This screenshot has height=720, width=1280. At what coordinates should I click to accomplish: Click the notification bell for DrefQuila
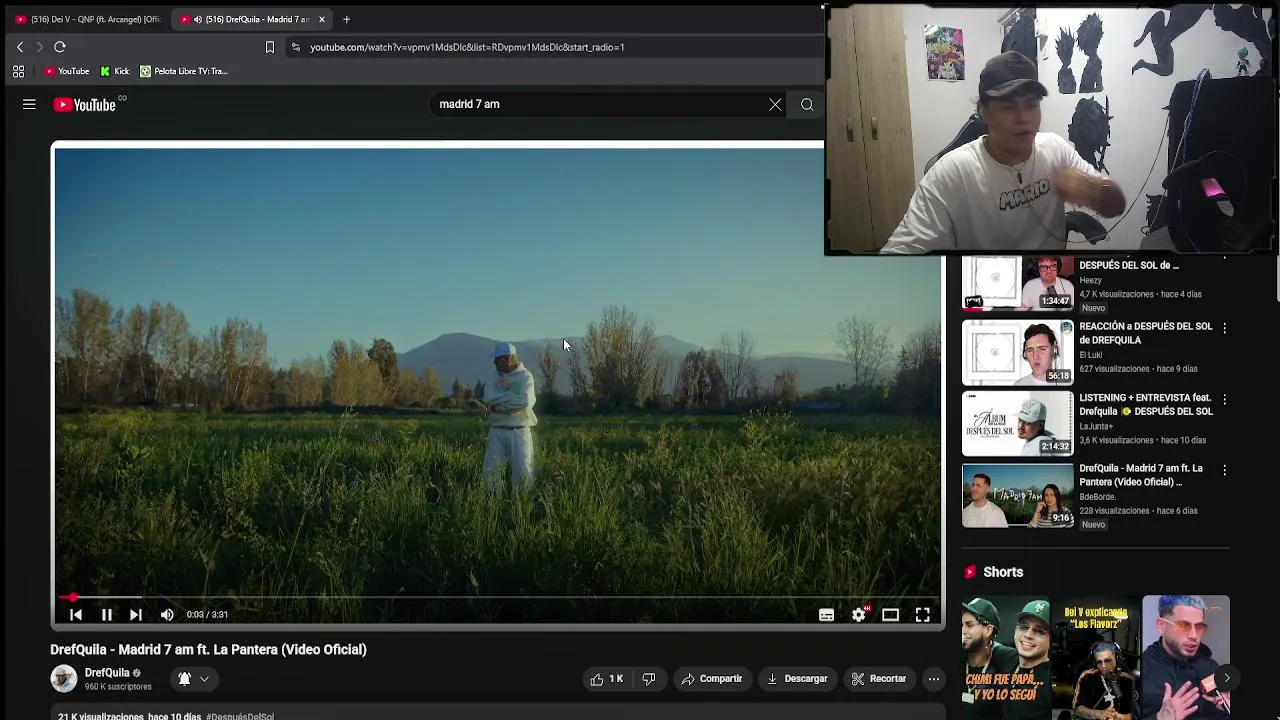[x=184, y=679]
